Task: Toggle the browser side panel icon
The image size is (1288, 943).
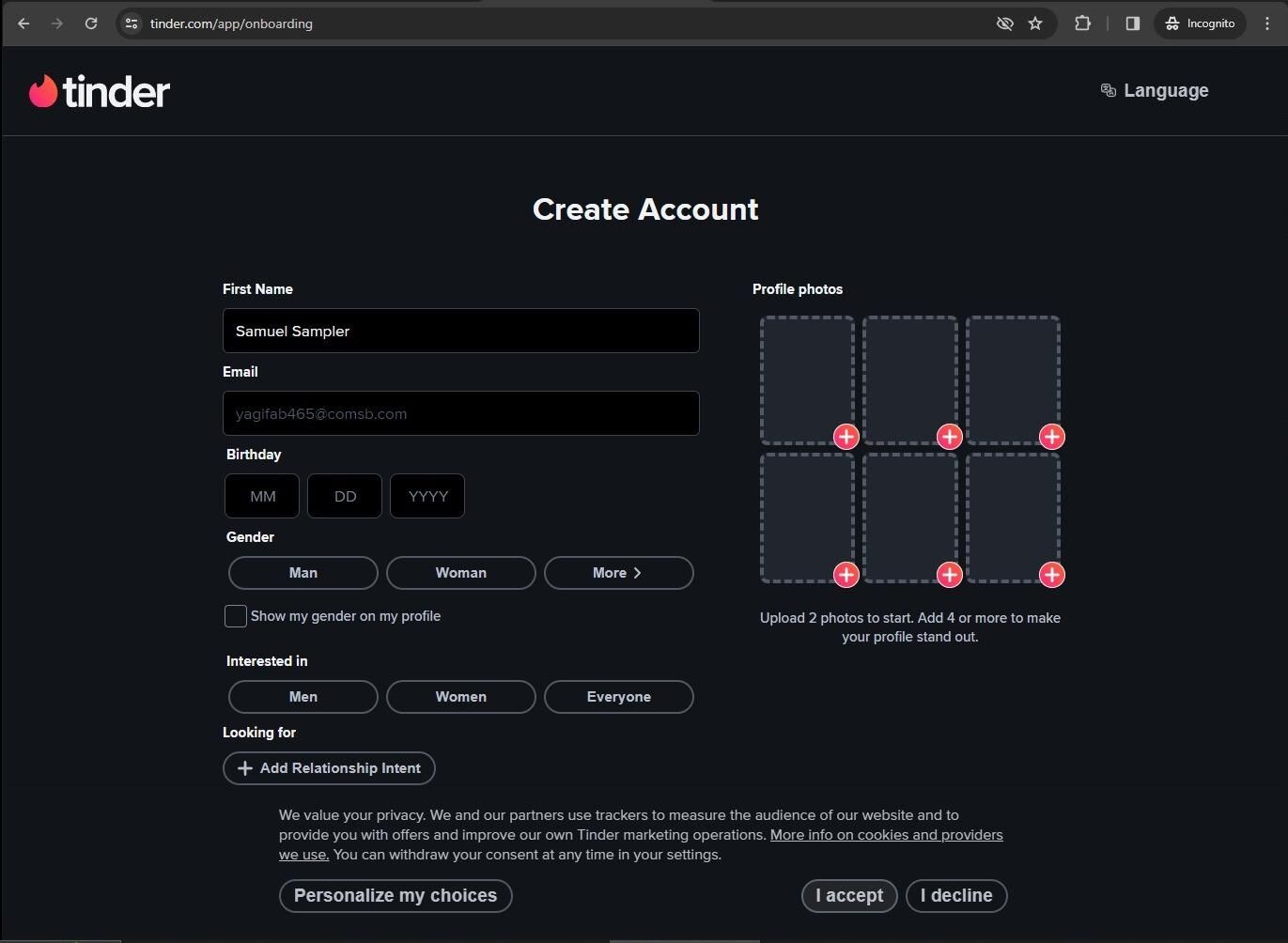Action: click(1132, 23)
